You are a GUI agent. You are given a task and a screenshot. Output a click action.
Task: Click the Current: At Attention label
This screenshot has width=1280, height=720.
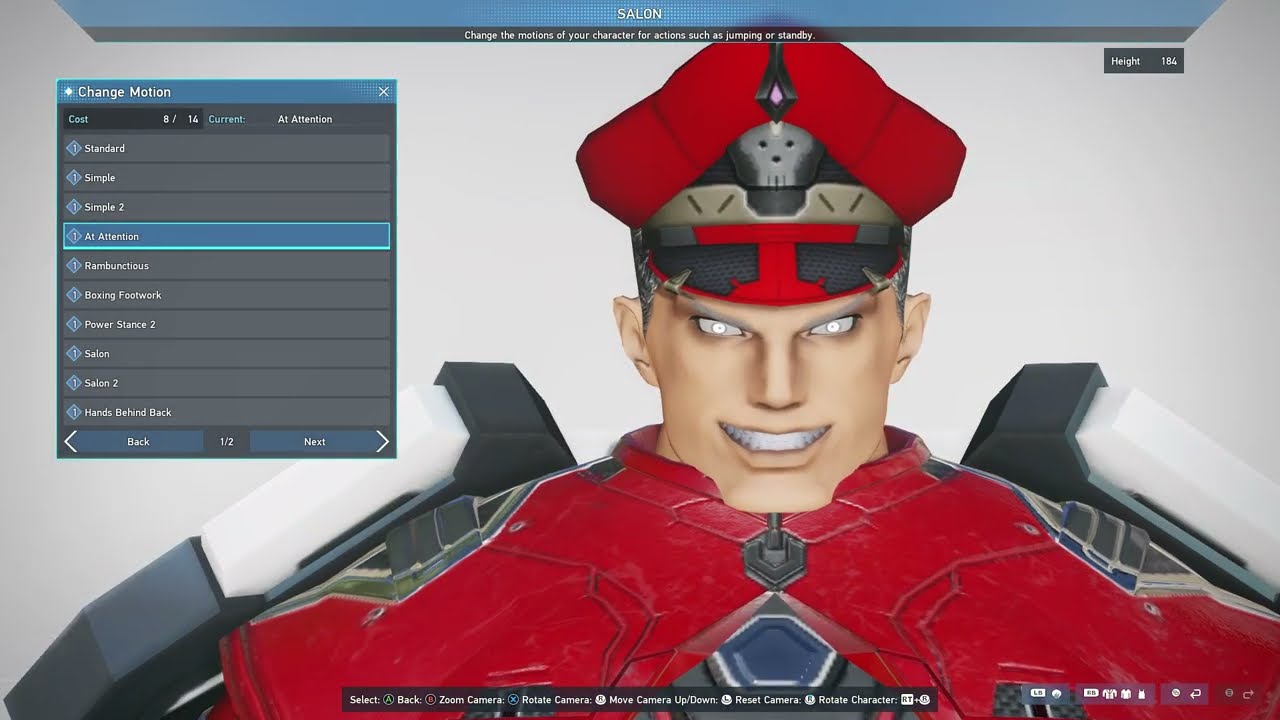coord(270,119)
